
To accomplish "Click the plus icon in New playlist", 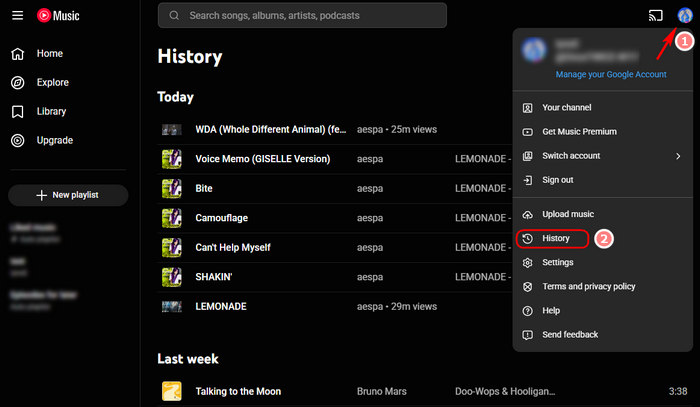I will point(42,195).
